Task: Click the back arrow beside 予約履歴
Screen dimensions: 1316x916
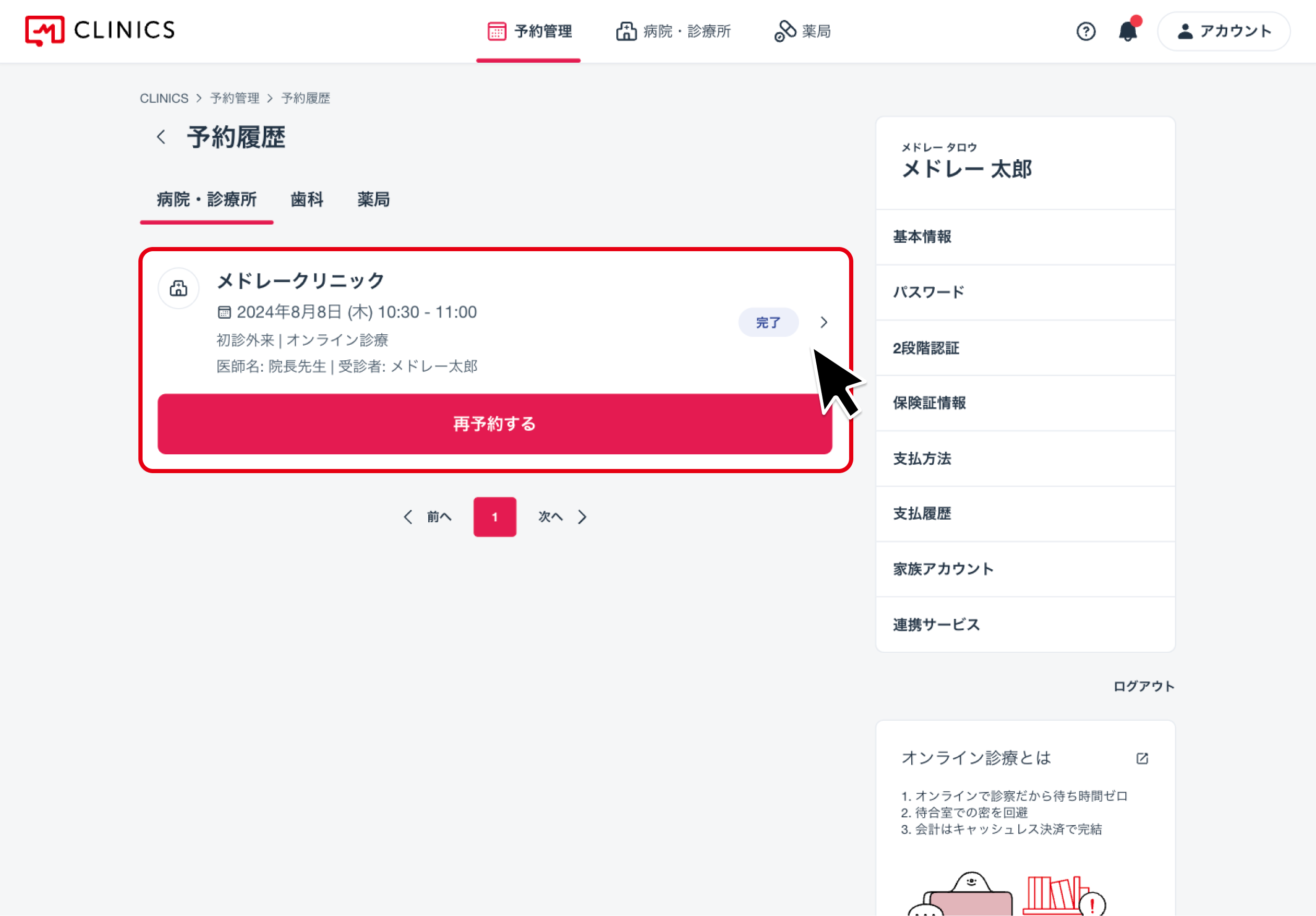Action: (161, 137)
